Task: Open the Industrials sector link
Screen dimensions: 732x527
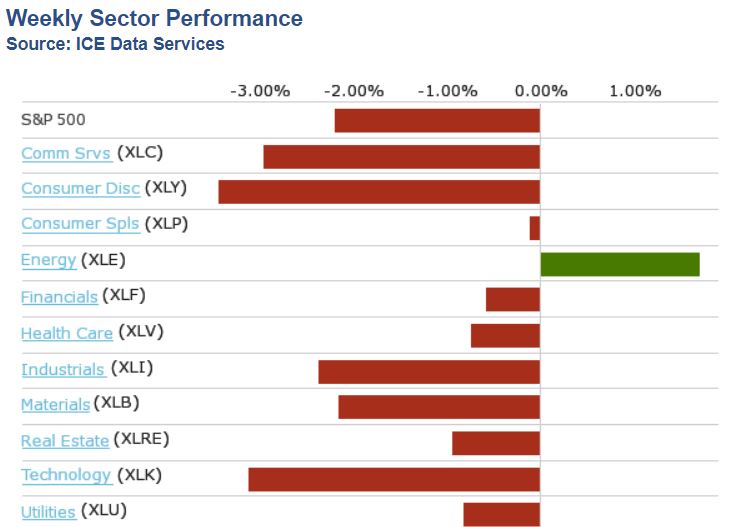Action: click(63, 369)
